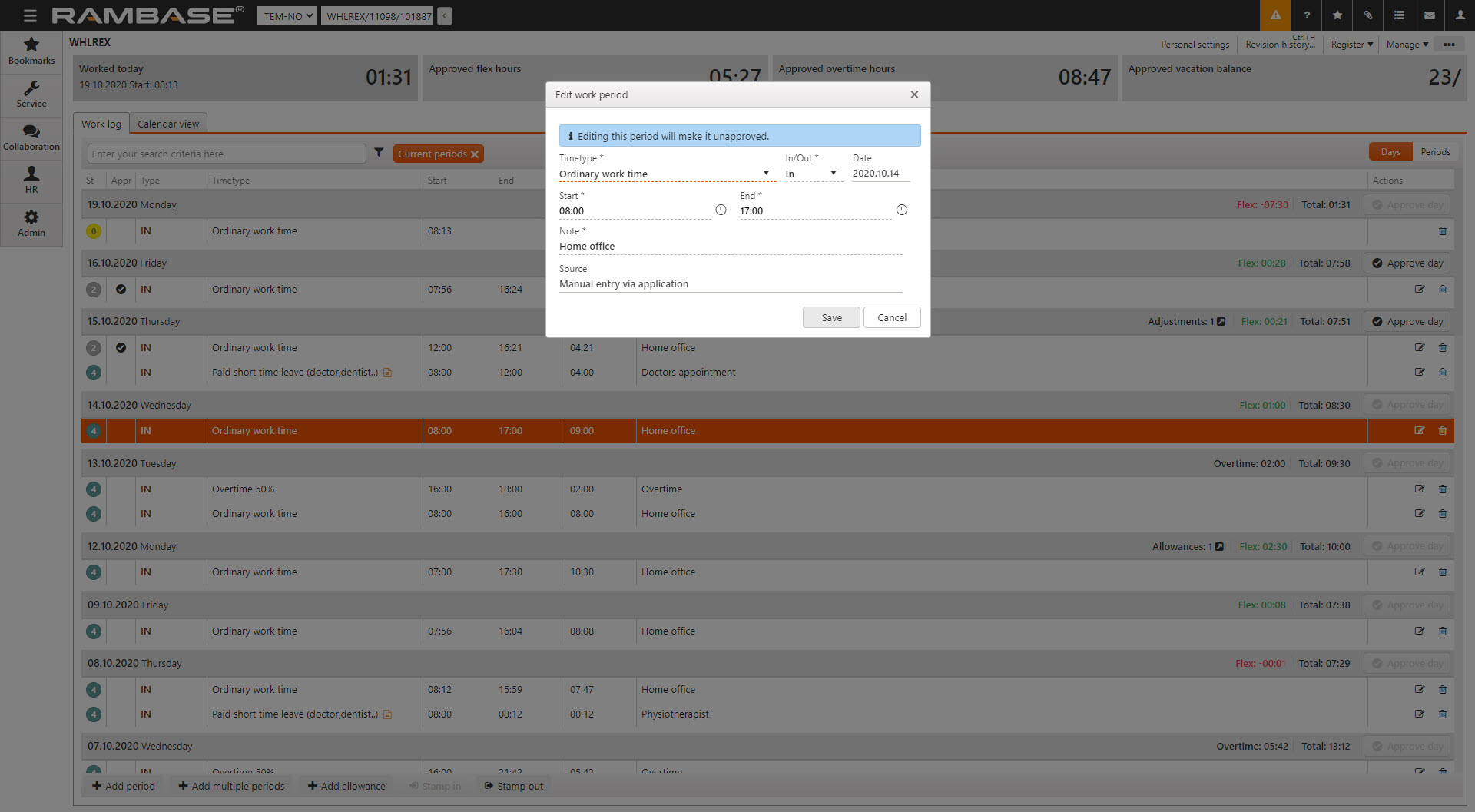Open the Manage menu
This screenshot has height=812, width=1475.
[1407, 45]
